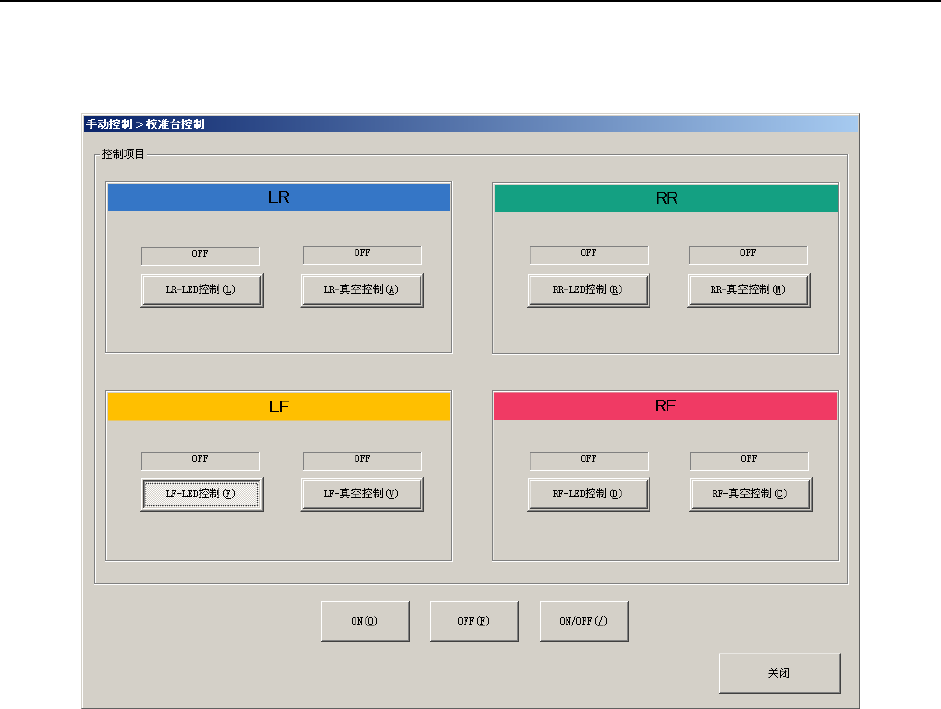
Task: Click the focused LF-LED控制 button
Action: [x=202, y=495]
